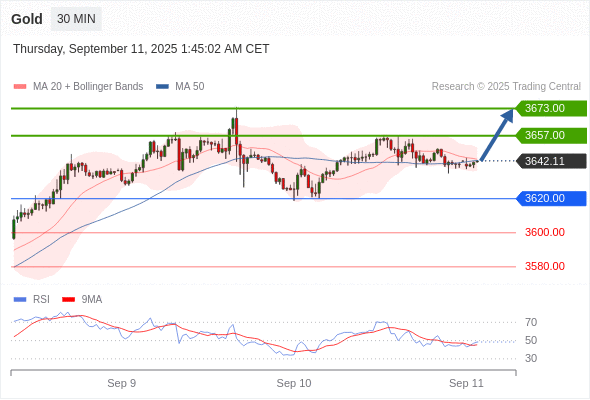Click the blue RSI legend swatch
590x400 pixels.
[20, 300]
